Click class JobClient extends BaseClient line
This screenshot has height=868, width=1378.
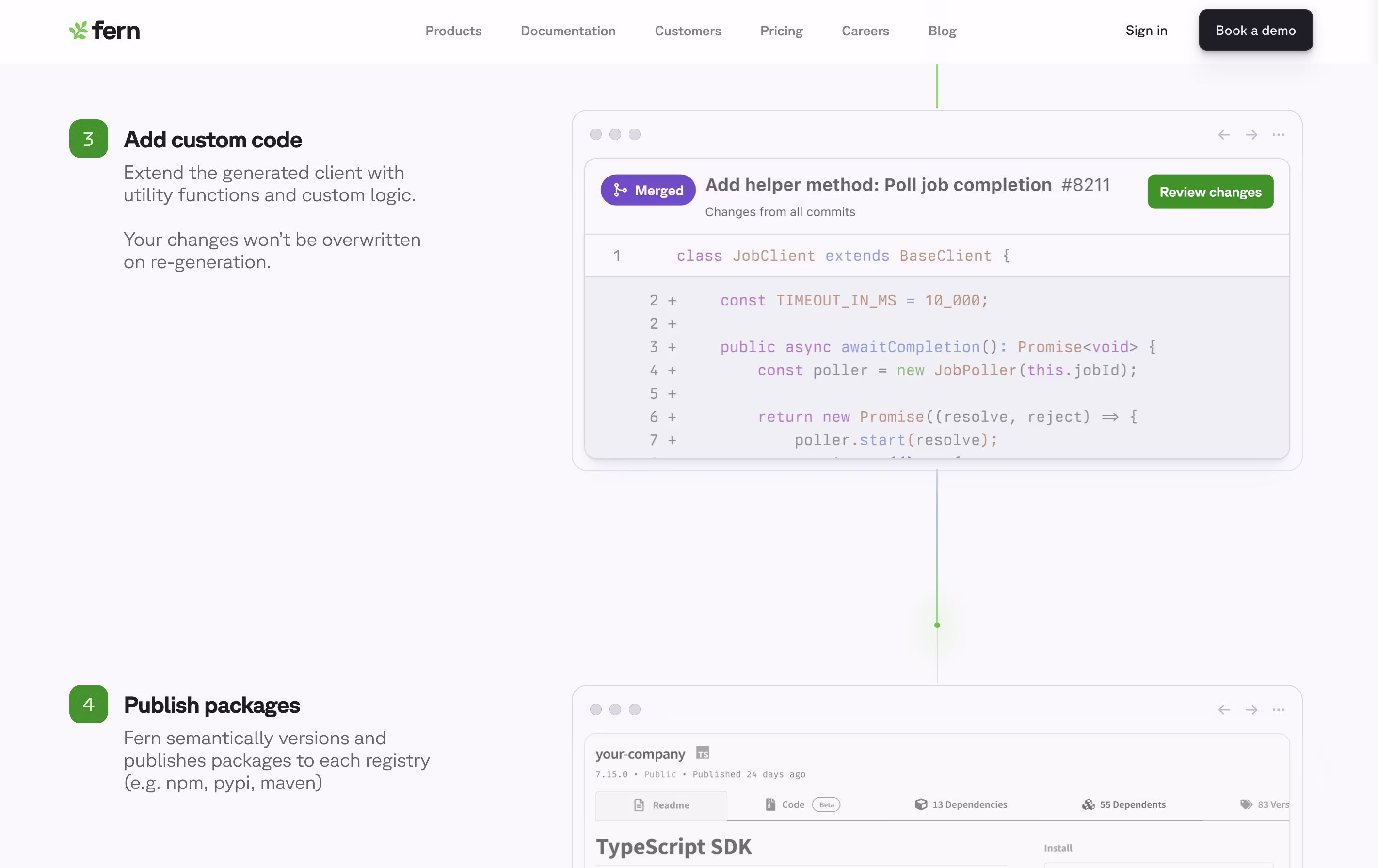point(843,255)
